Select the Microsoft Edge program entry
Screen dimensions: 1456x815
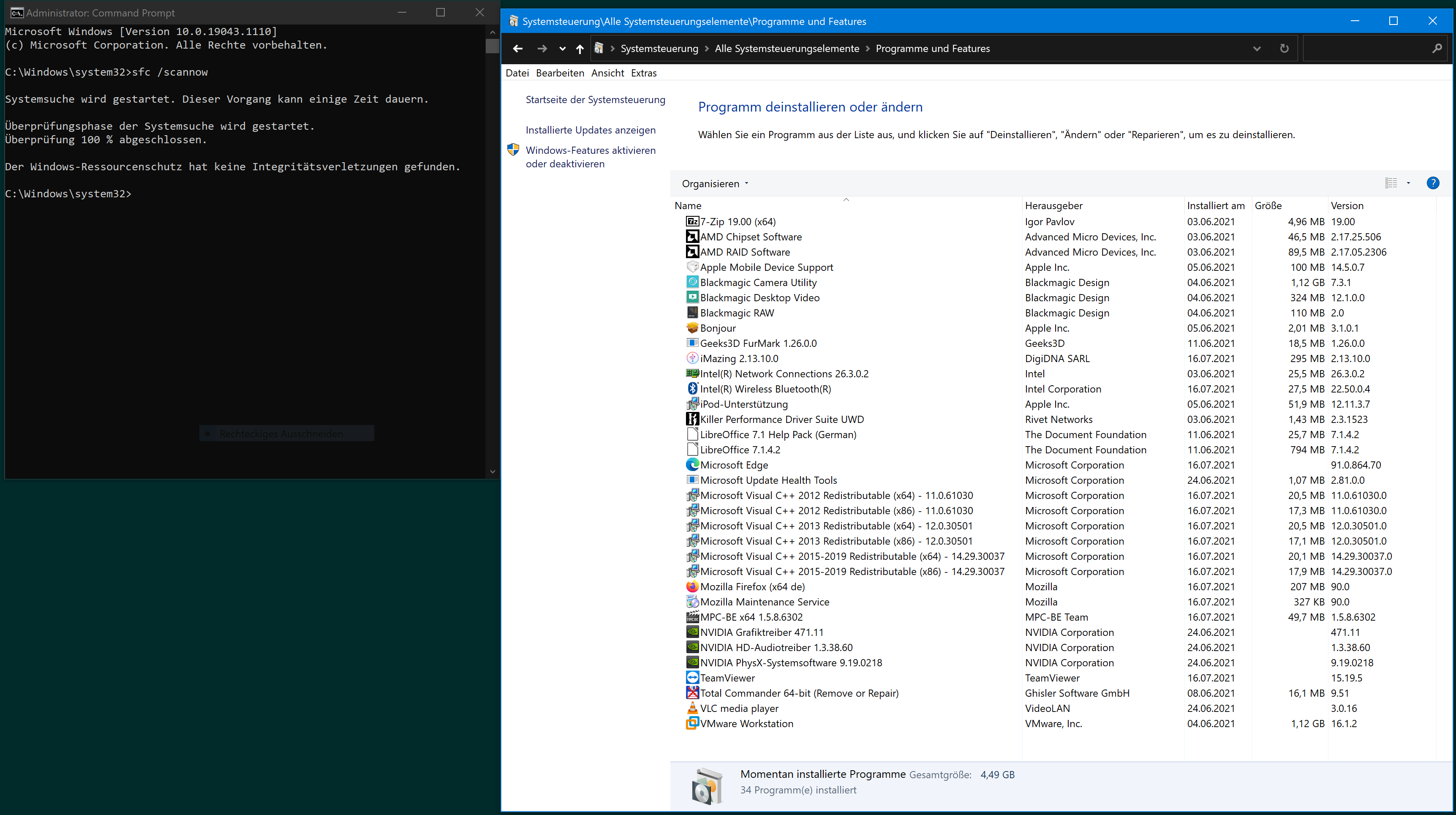(734, 465)
